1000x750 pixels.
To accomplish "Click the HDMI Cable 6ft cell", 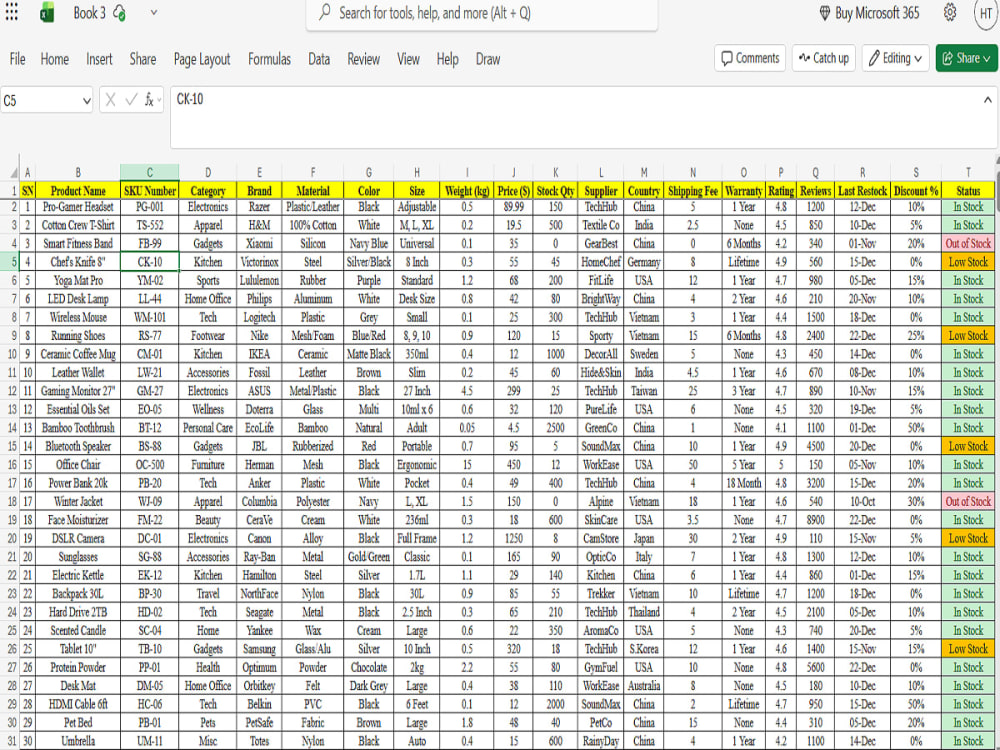I will [78, 704].
